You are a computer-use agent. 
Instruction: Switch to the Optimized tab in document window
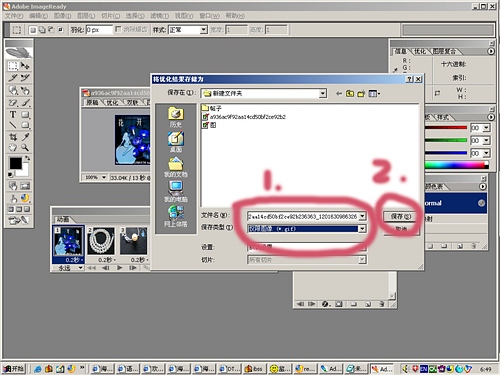(112, 103)
